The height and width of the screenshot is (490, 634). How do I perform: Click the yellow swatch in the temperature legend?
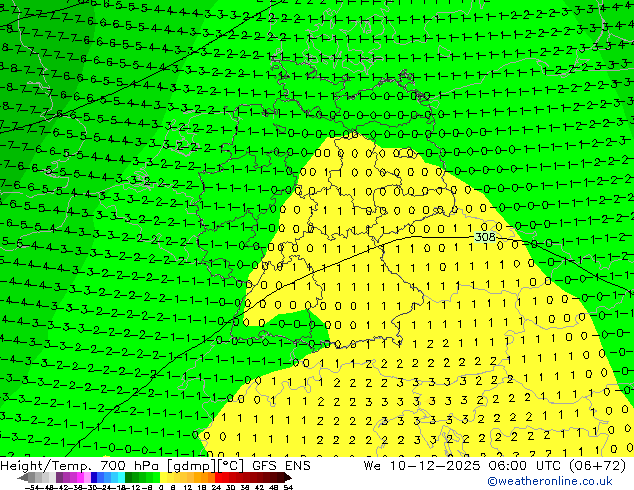163,477
